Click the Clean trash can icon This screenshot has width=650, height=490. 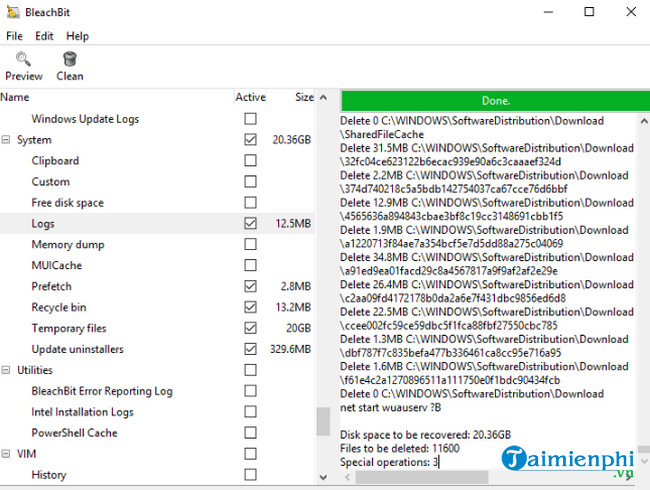pos(70,60)
